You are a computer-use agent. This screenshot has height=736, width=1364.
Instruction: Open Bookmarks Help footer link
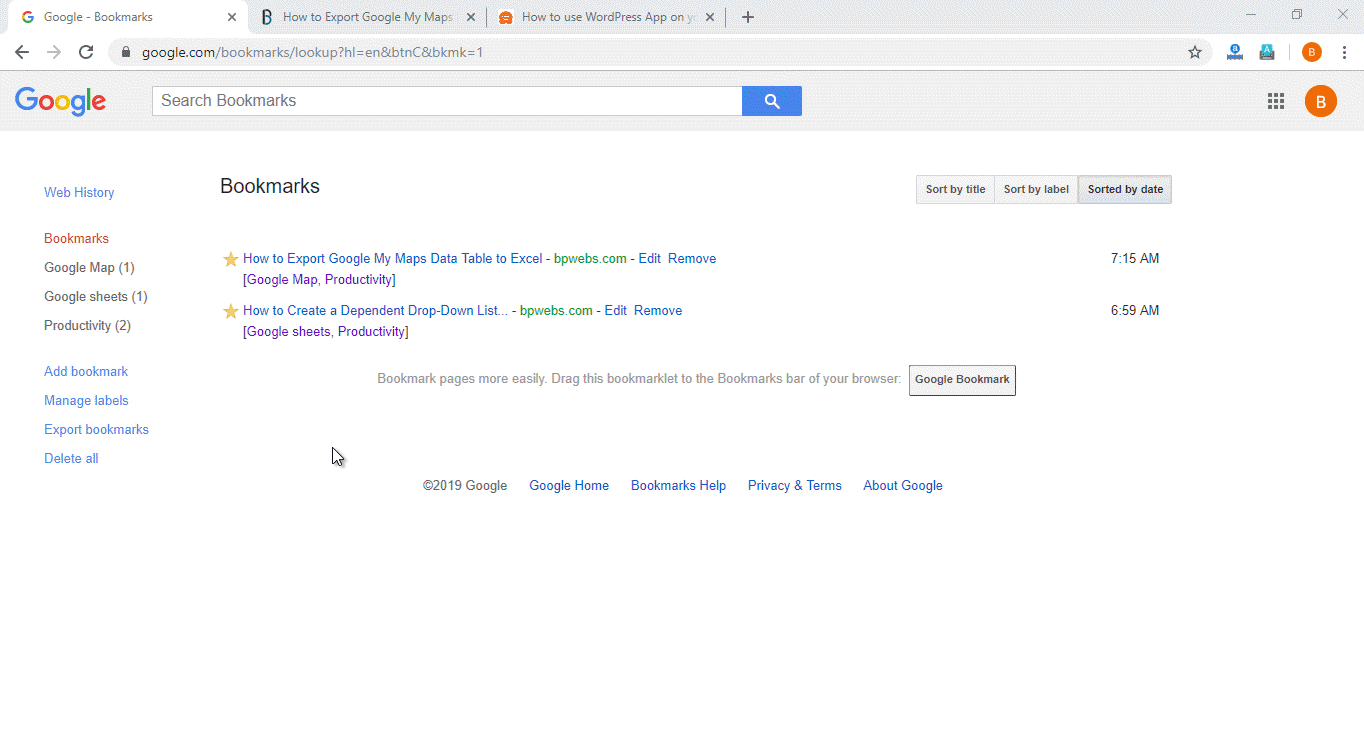(x=678, y=486)
